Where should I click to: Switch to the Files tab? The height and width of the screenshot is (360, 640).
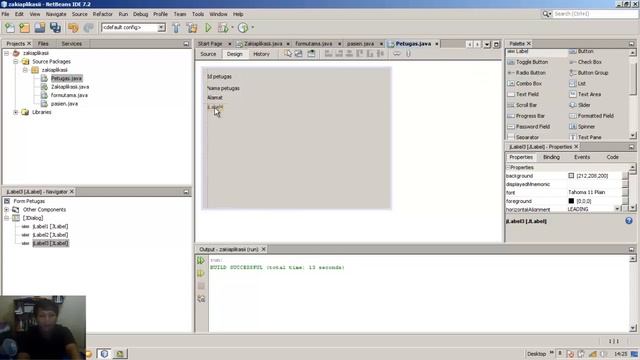43,44
